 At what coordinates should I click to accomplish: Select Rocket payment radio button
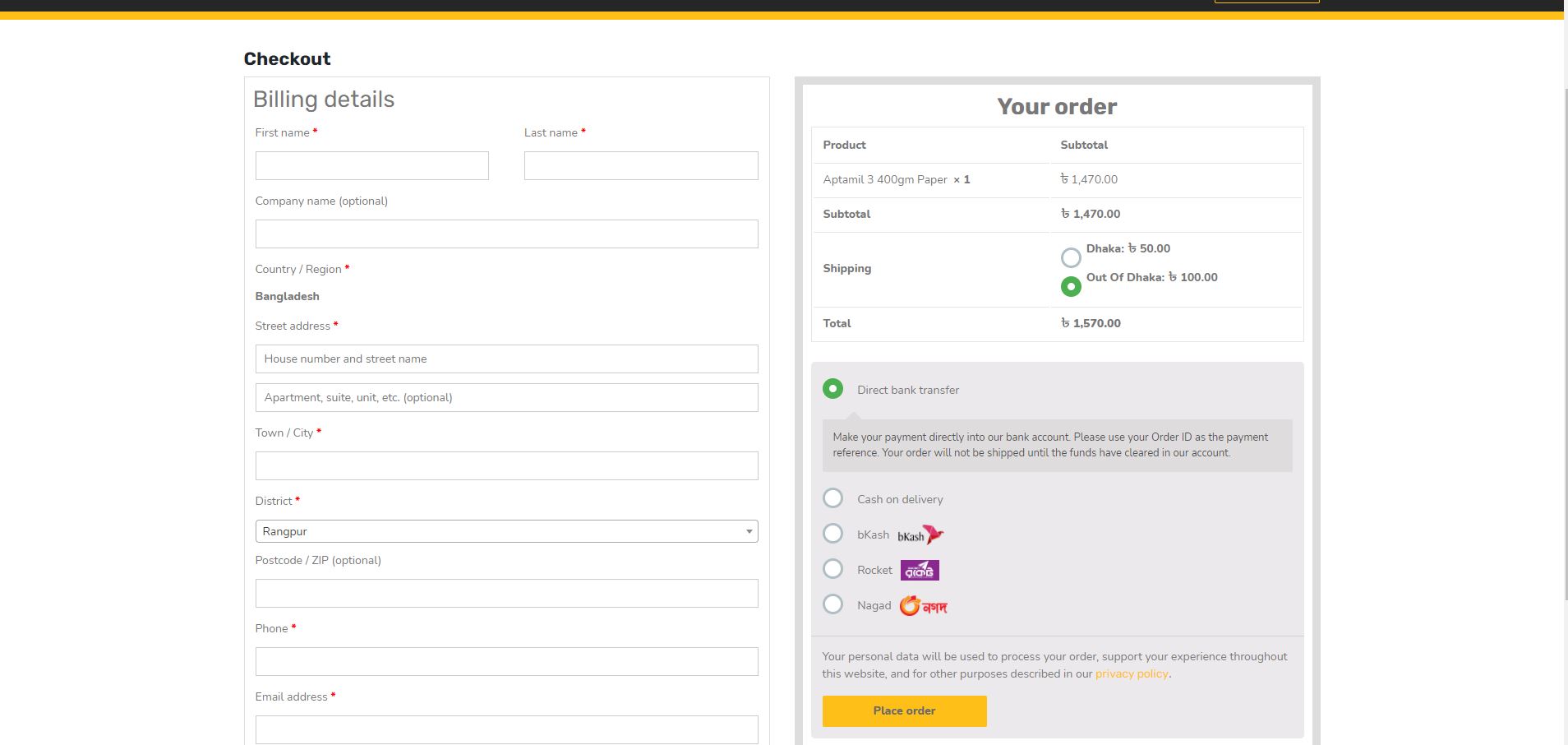click(x=832, y=569)
